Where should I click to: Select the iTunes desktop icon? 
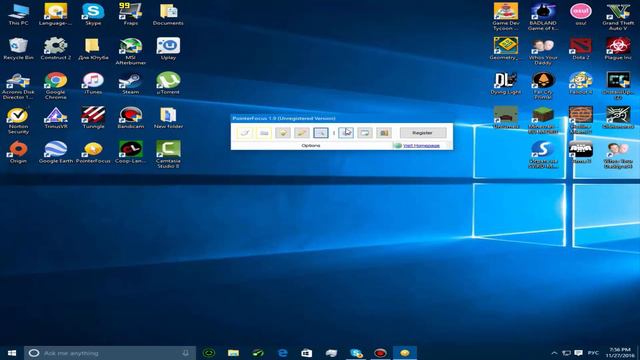coord(93,84)
